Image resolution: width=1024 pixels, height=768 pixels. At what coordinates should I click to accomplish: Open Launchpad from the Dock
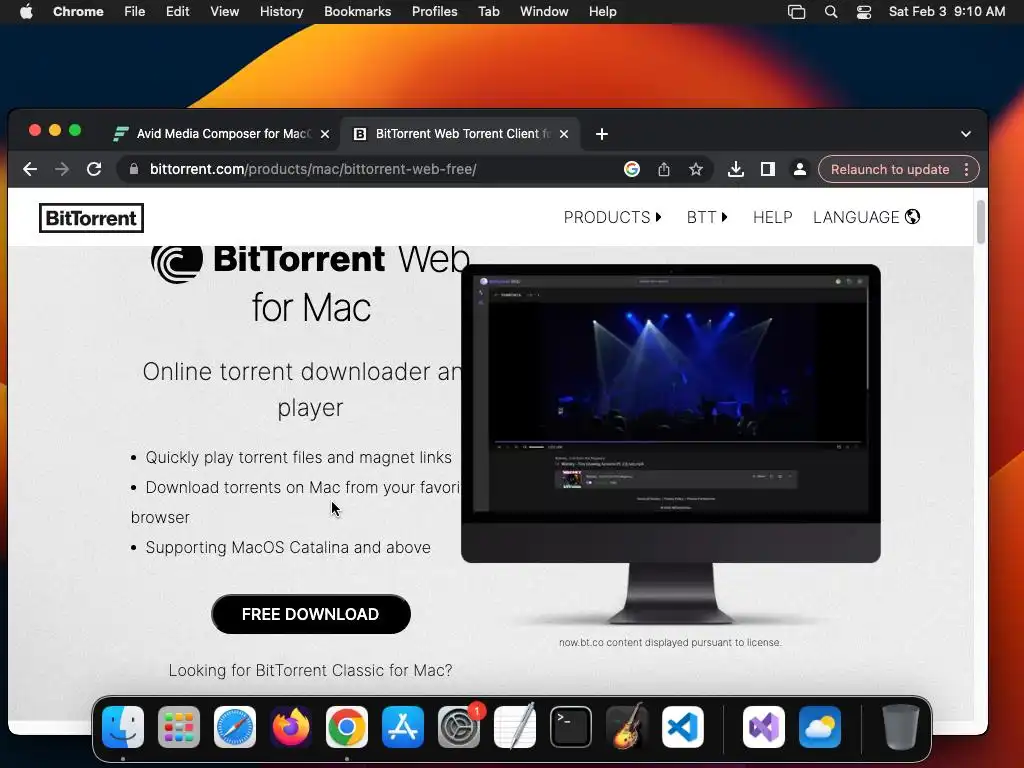pyautogui.click(x=179, y=727)
